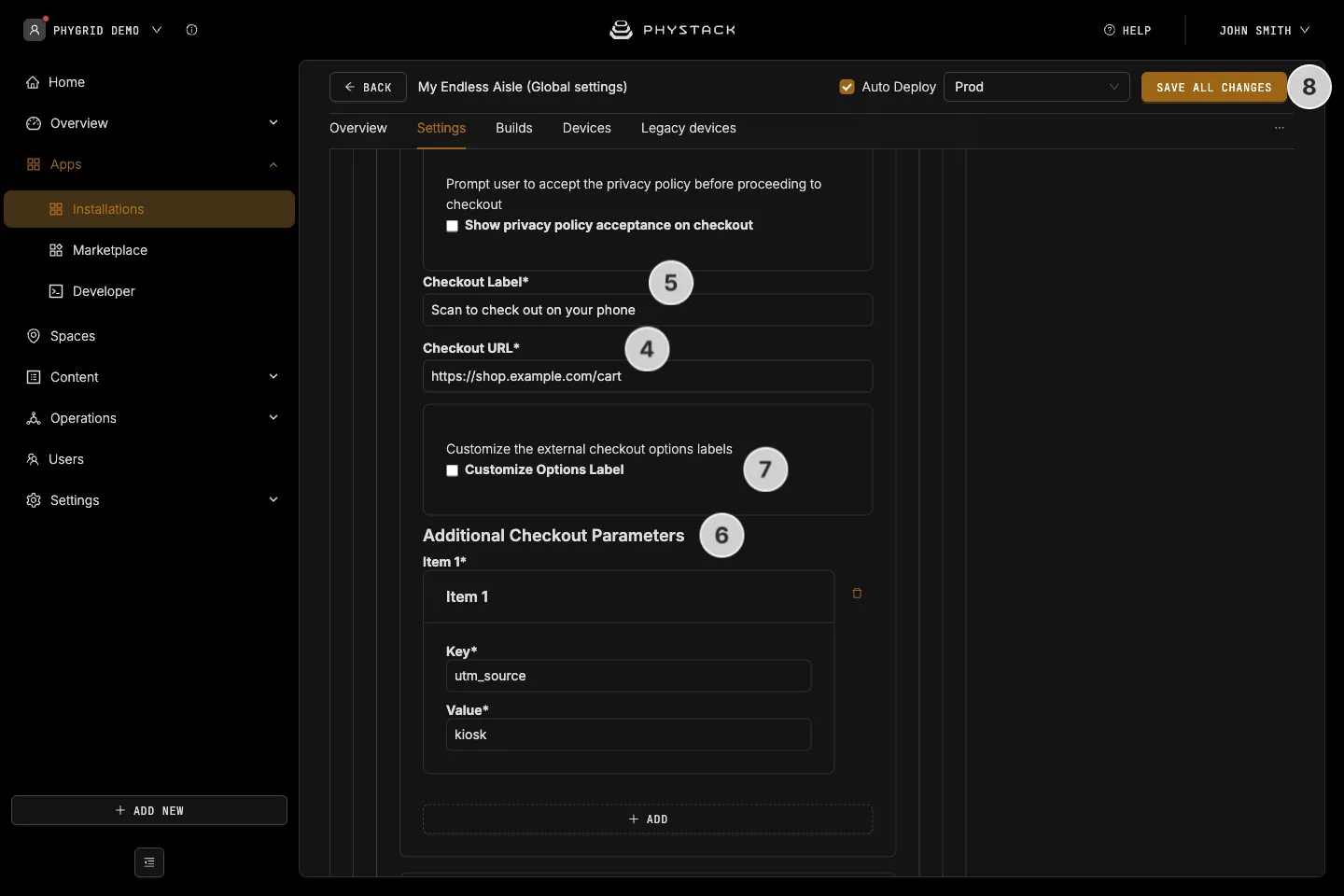Open Installations in the sidebar
Image resolution: width=1344 pixels, height=896 pixels.
[149, 209]
